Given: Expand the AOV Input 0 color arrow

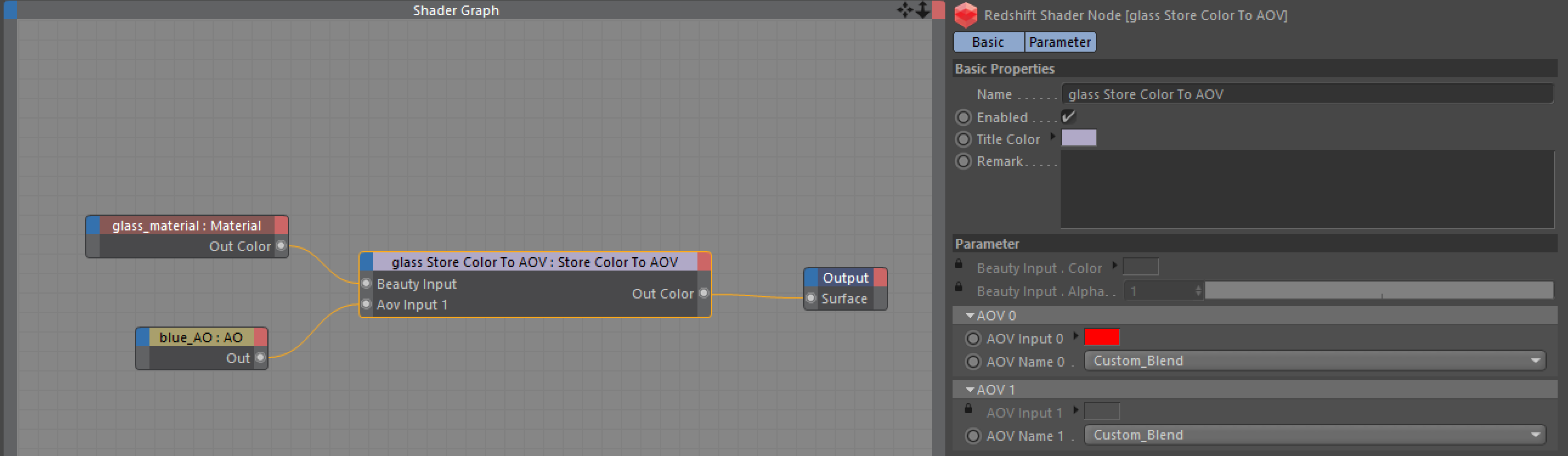Looking at the screenshot, I should (x=1075, y=336).
